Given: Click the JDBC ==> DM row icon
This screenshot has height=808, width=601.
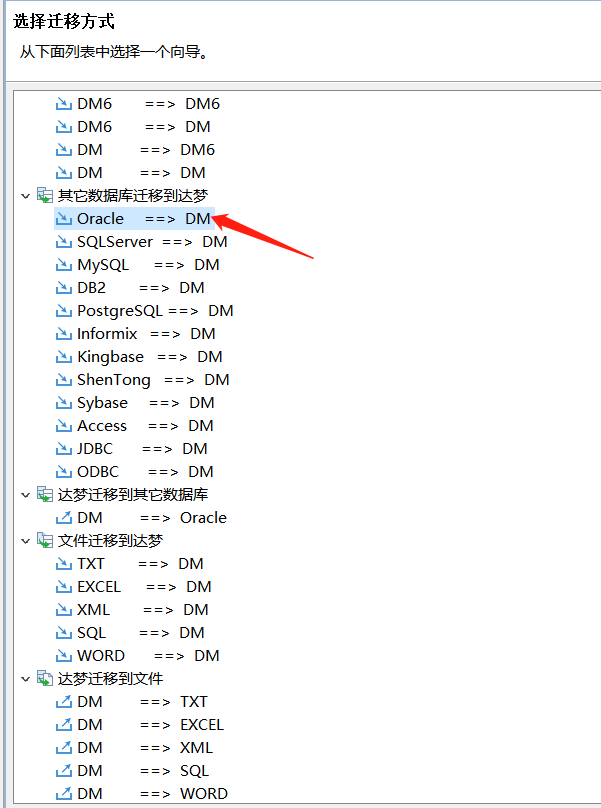Looking at the screenshot, I should point(63,449).
